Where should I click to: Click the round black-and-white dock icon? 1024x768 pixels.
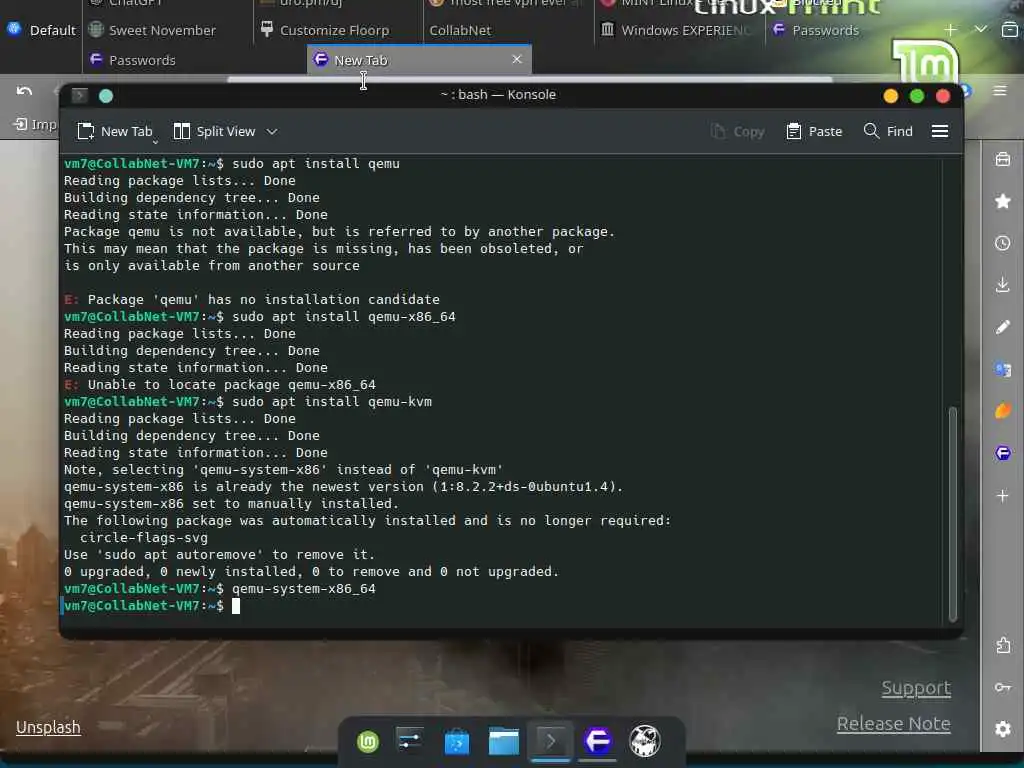tap(645, 741)
